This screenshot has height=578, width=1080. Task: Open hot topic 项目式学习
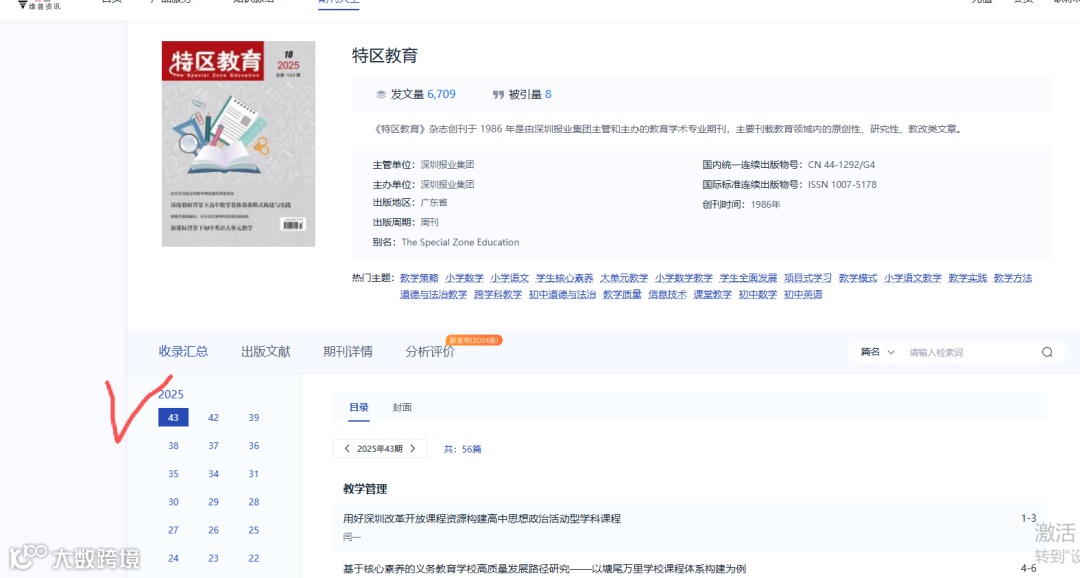[808, 278]
